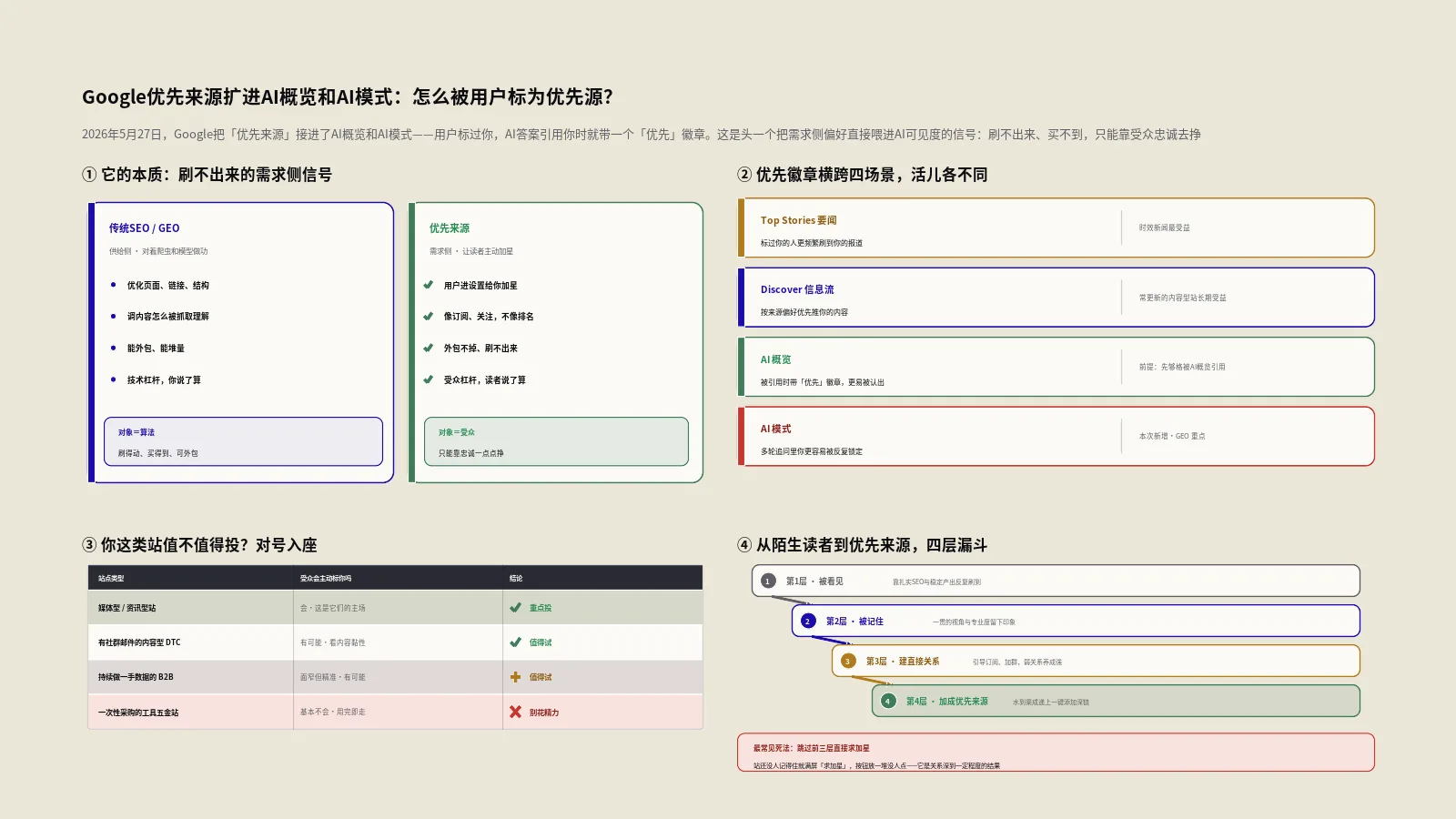1456x819 pixels.
Task: Select the 对象=受众 summary box
Action: click(556, 441)
